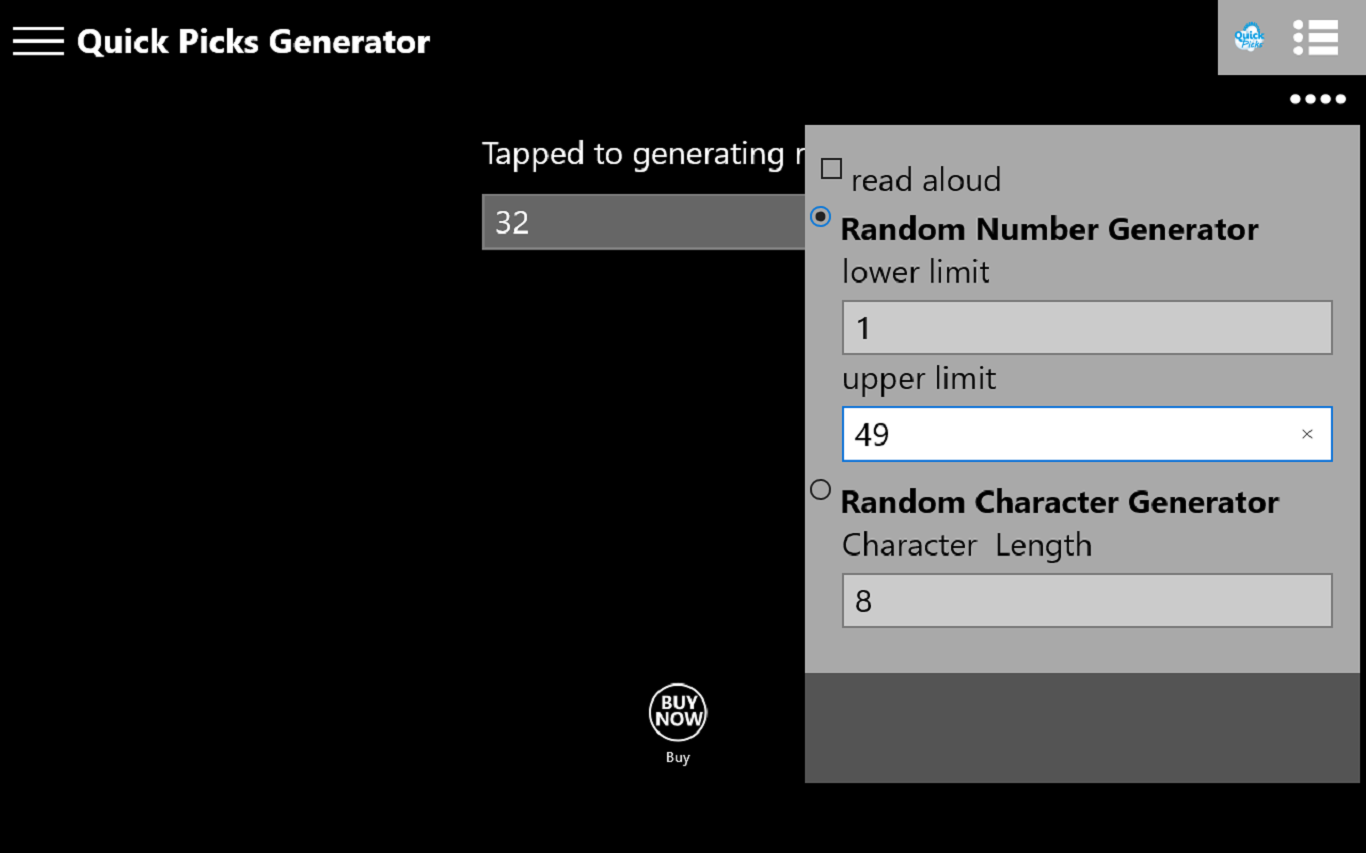Select the Random Number Generator radio button

(x=820, y=216)
